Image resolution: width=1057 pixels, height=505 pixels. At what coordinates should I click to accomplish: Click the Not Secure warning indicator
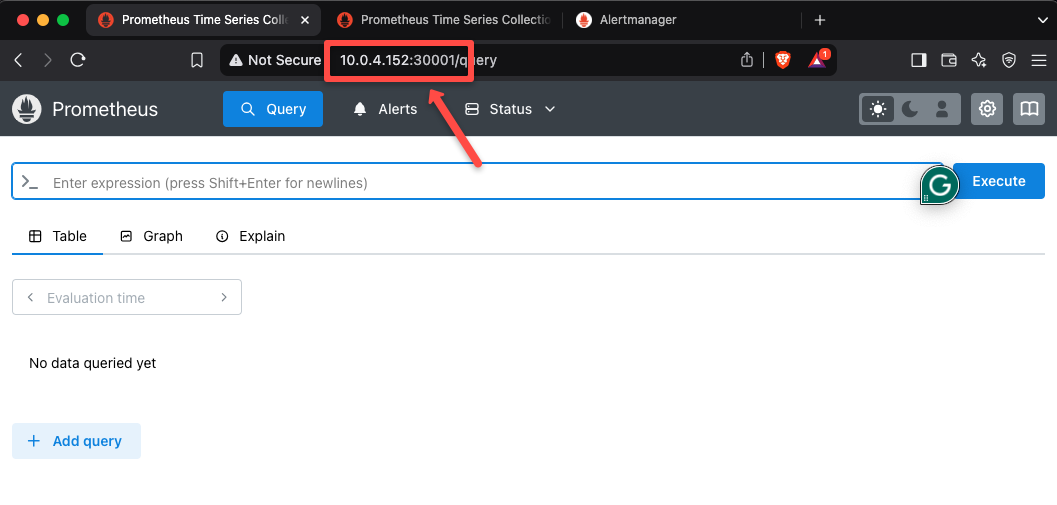pyautogui.click(x=275, y=61)
